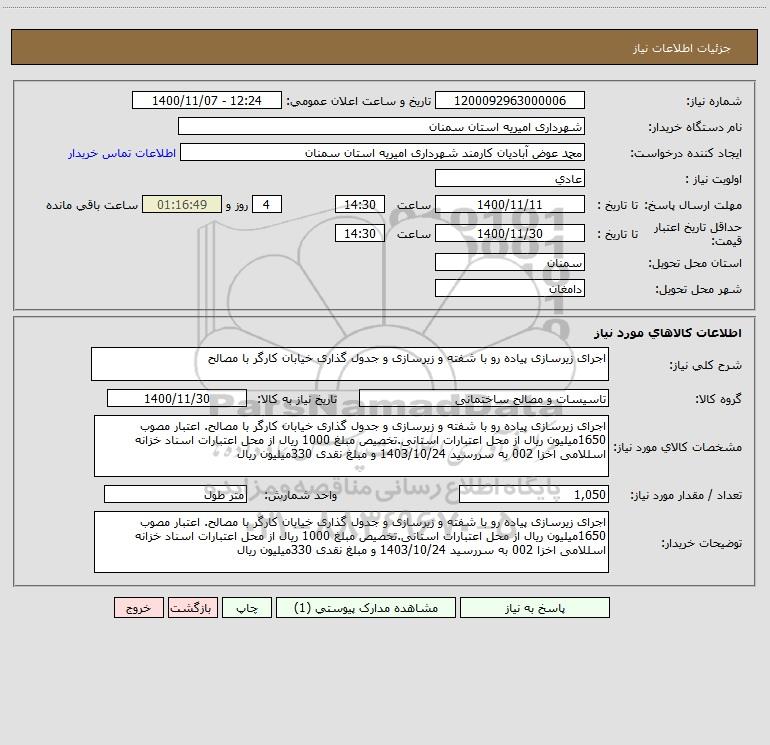Click label واحد شمارش
This screenshot has width=770, height=745.
click(301, 496)
